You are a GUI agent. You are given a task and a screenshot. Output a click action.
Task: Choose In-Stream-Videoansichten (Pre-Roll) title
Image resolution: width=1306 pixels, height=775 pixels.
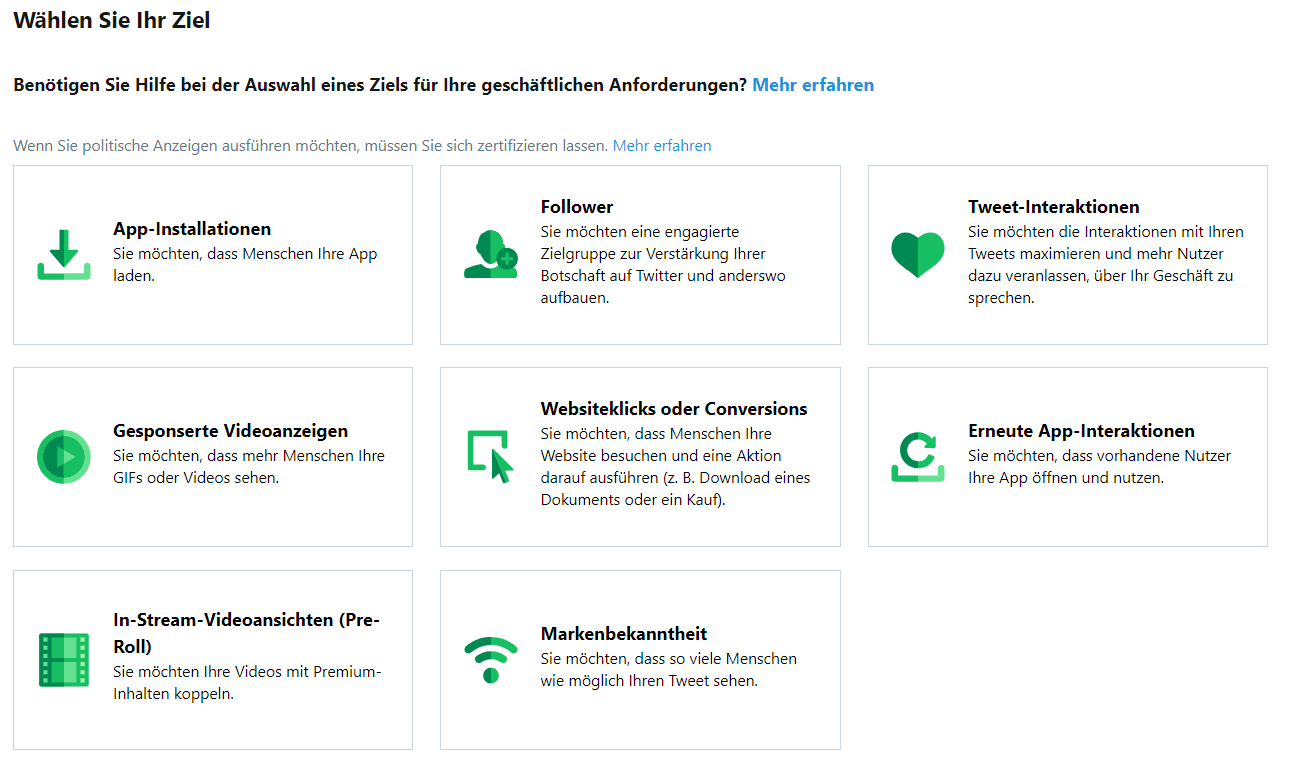247,633
